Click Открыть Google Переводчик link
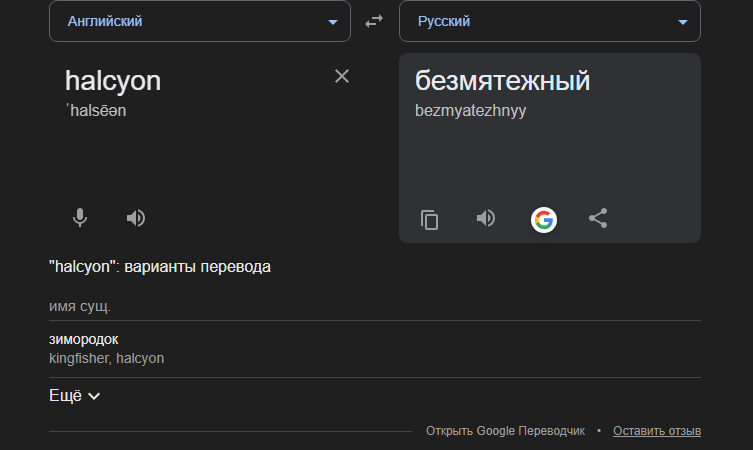This screenshot has width=753, height=450. (505, 431)
